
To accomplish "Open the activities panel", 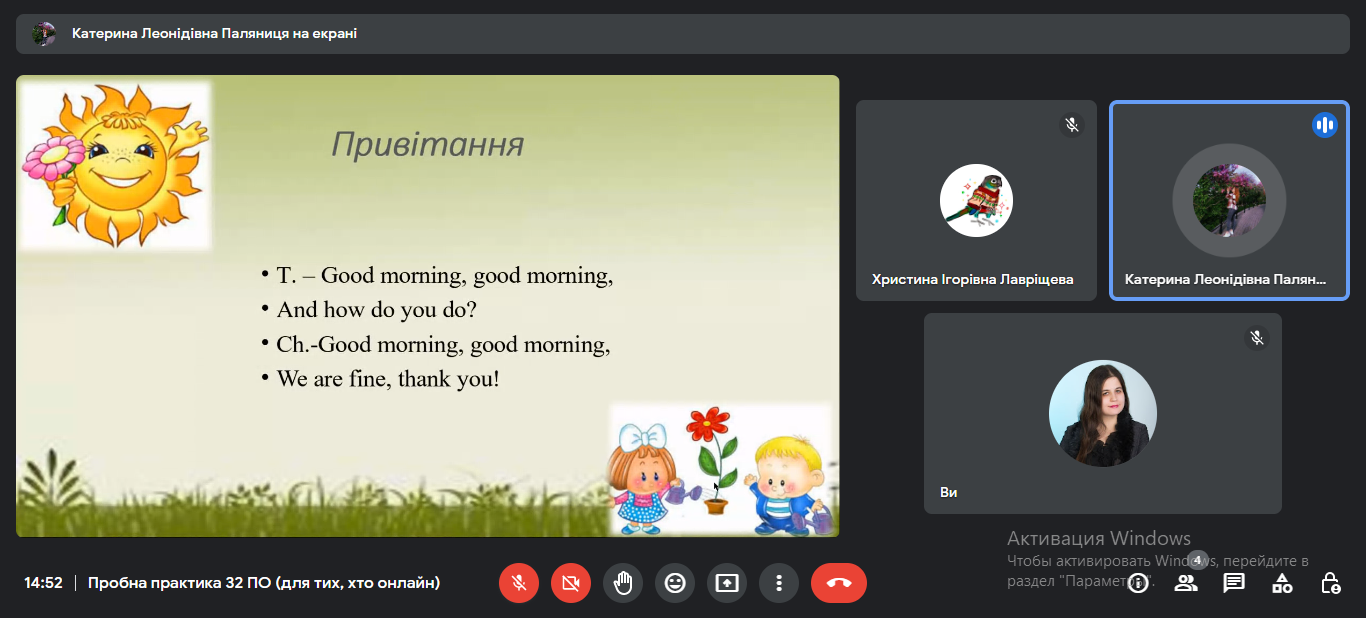I will point(1282,583).
